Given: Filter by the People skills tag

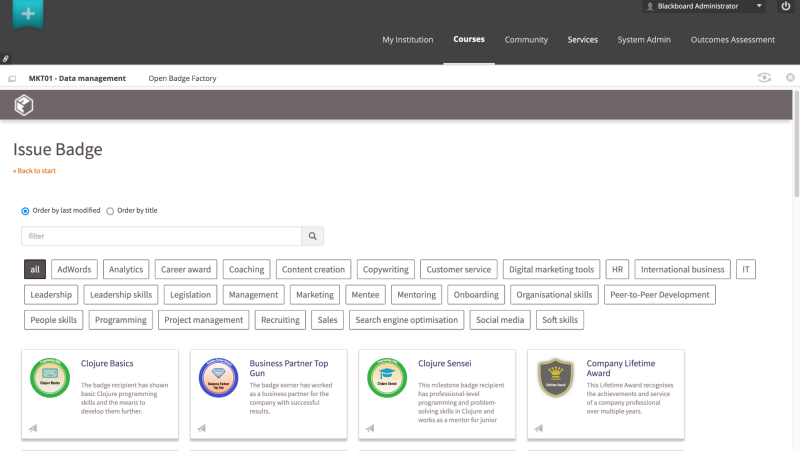Looking at the screenshot, I should click(54, 320).
